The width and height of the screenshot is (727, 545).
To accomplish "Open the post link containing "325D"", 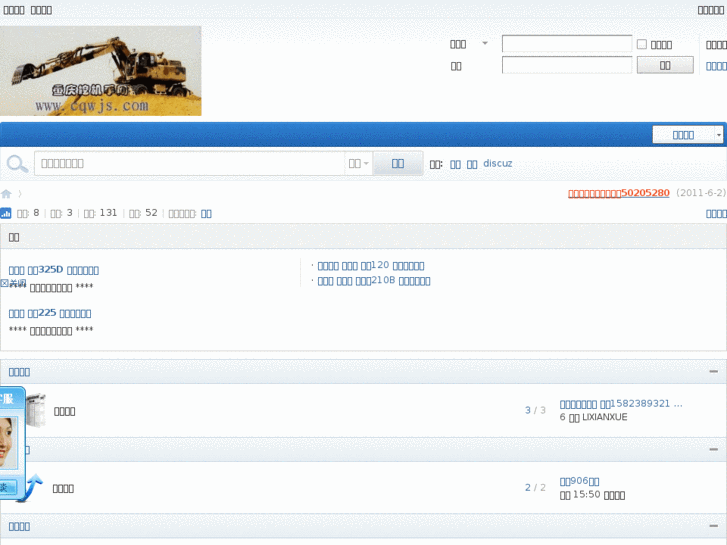I will pos(53,270).
